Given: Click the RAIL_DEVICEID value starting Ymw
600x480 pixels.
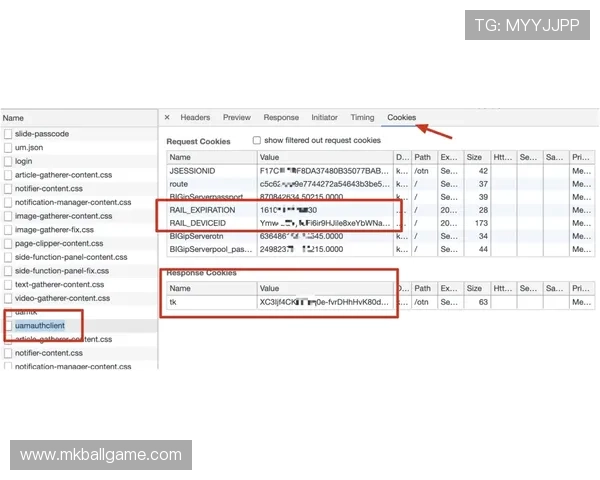Looking at the screenshot, I should tap(325, 223).
